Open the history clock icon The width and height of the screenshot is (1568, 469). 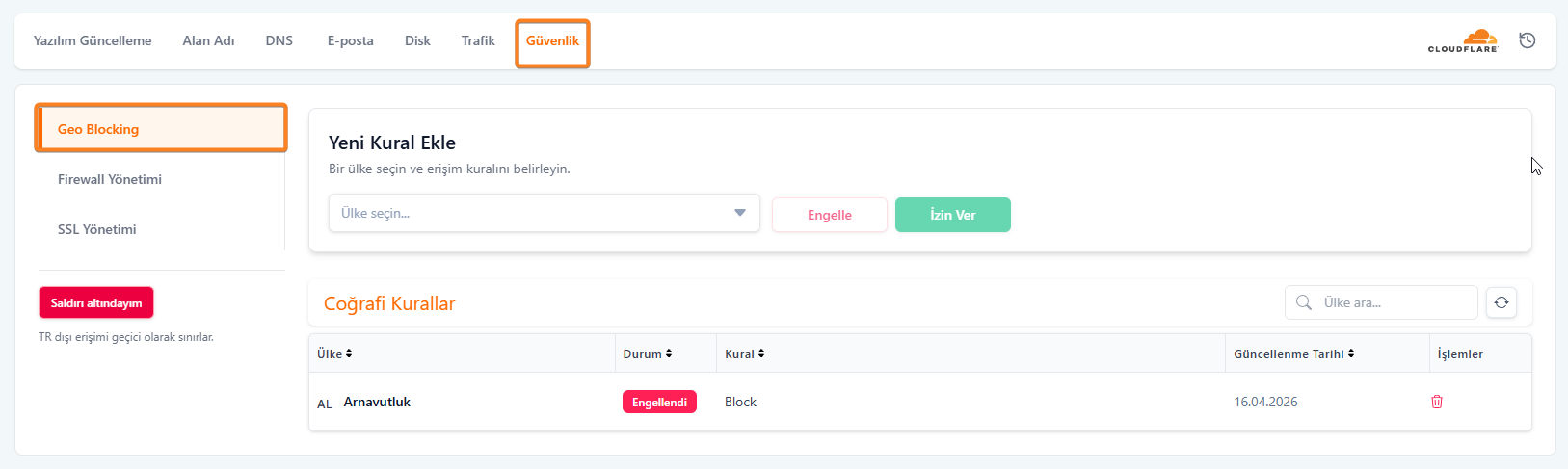1528,40
